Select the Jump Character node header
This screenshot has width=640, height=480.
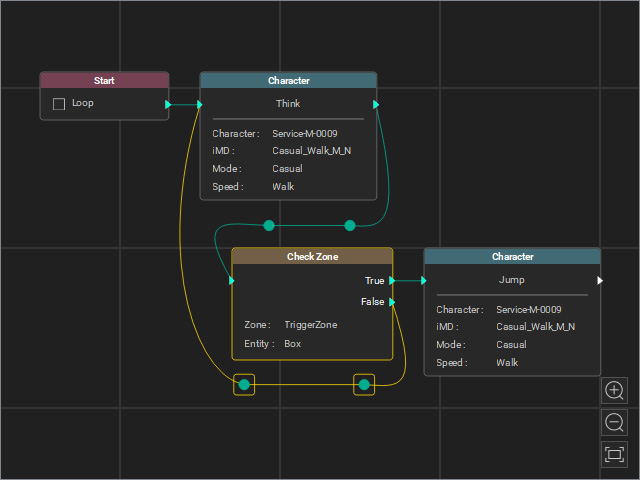point(512,256)
